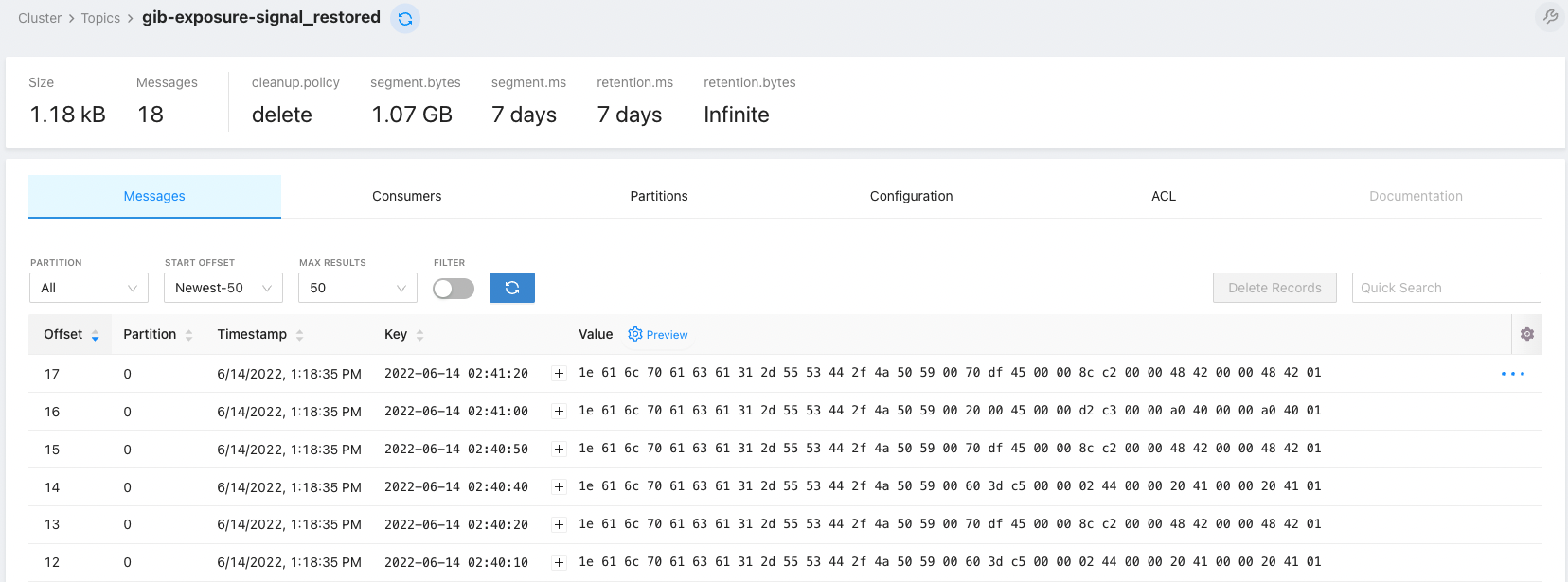Click the Messages count 18

pyautogui.click(x=151, y=115)
